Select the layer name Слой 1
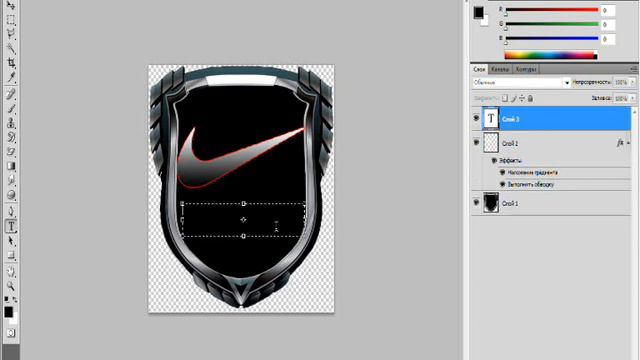Image resolution: width=640 pixels, height=360 pixels. point(510,203)
